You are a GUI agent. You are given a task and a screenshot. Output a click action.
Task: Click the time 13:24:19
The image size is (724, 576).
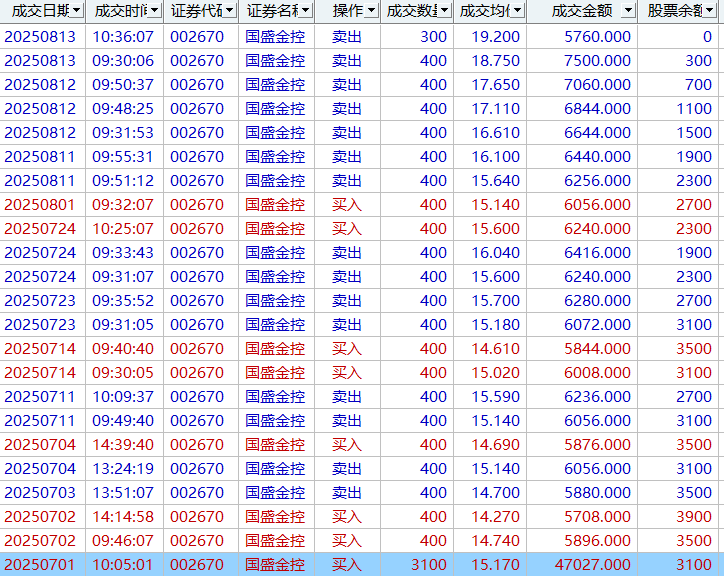123,469
